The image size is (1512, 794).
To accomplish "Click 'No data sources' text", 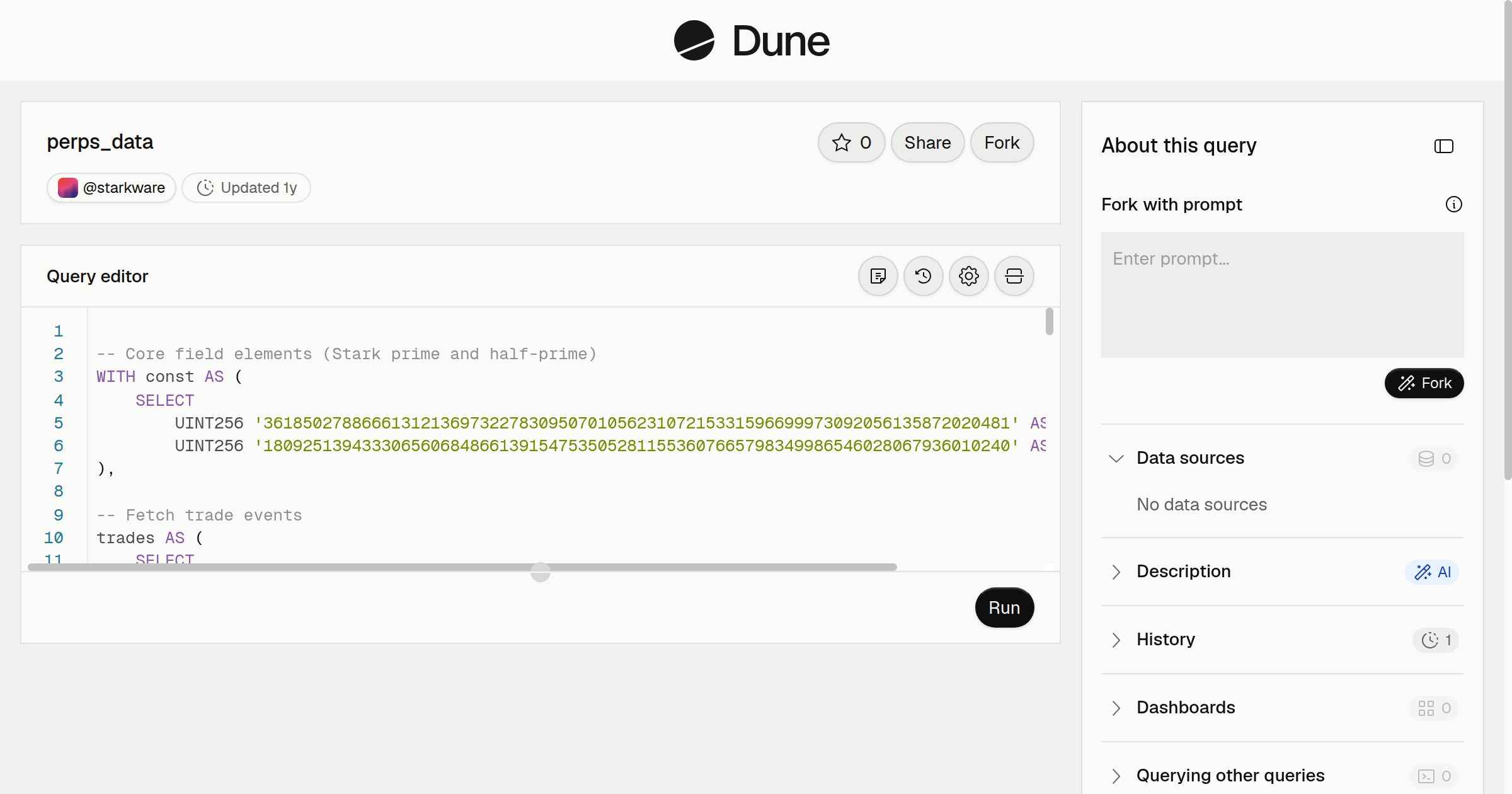I will pos(1201,504).
